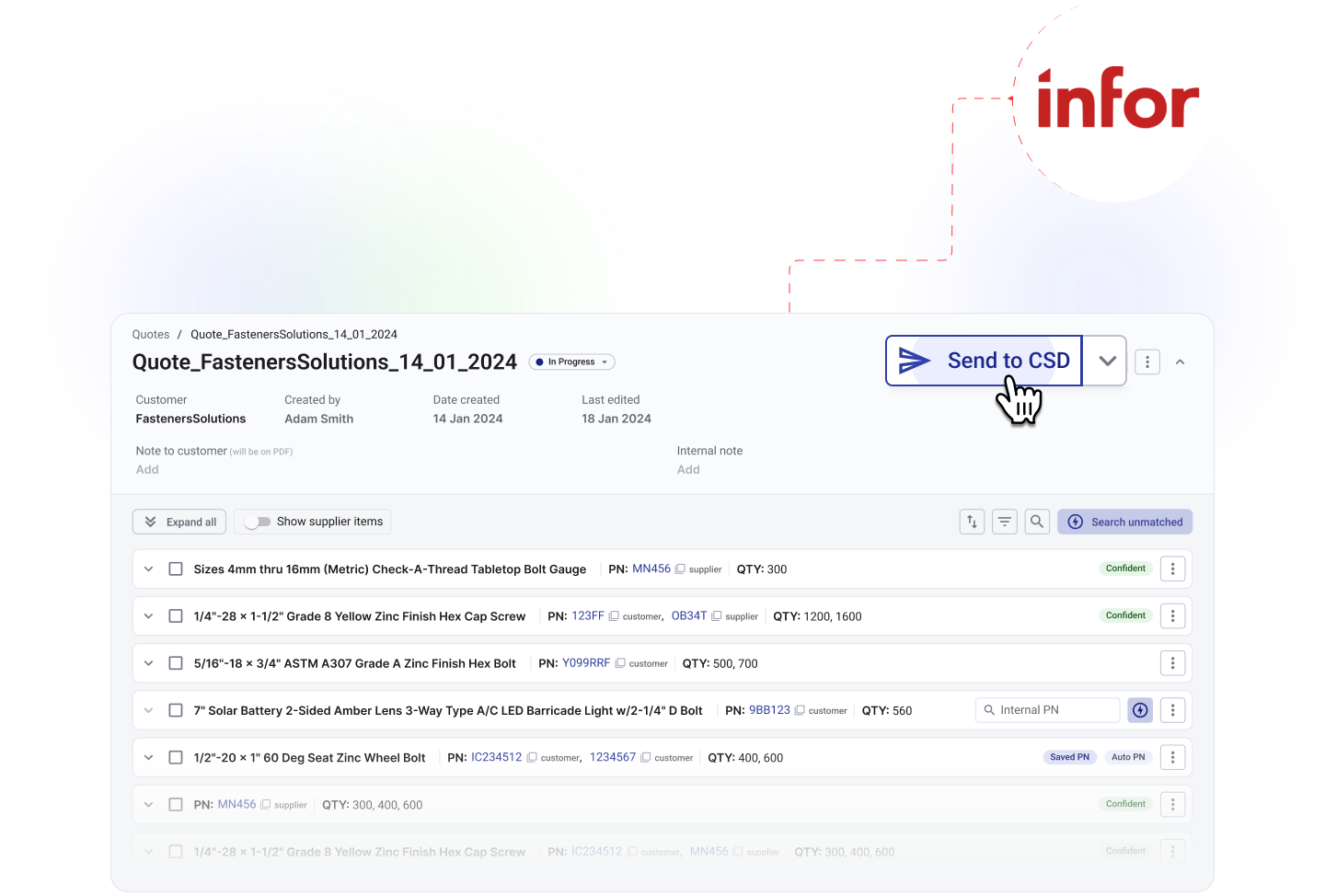This screenshot has width=1325, height=896.
Task: Check the untitled MN456 row checkbox
Action: click(x=176, y=805)
